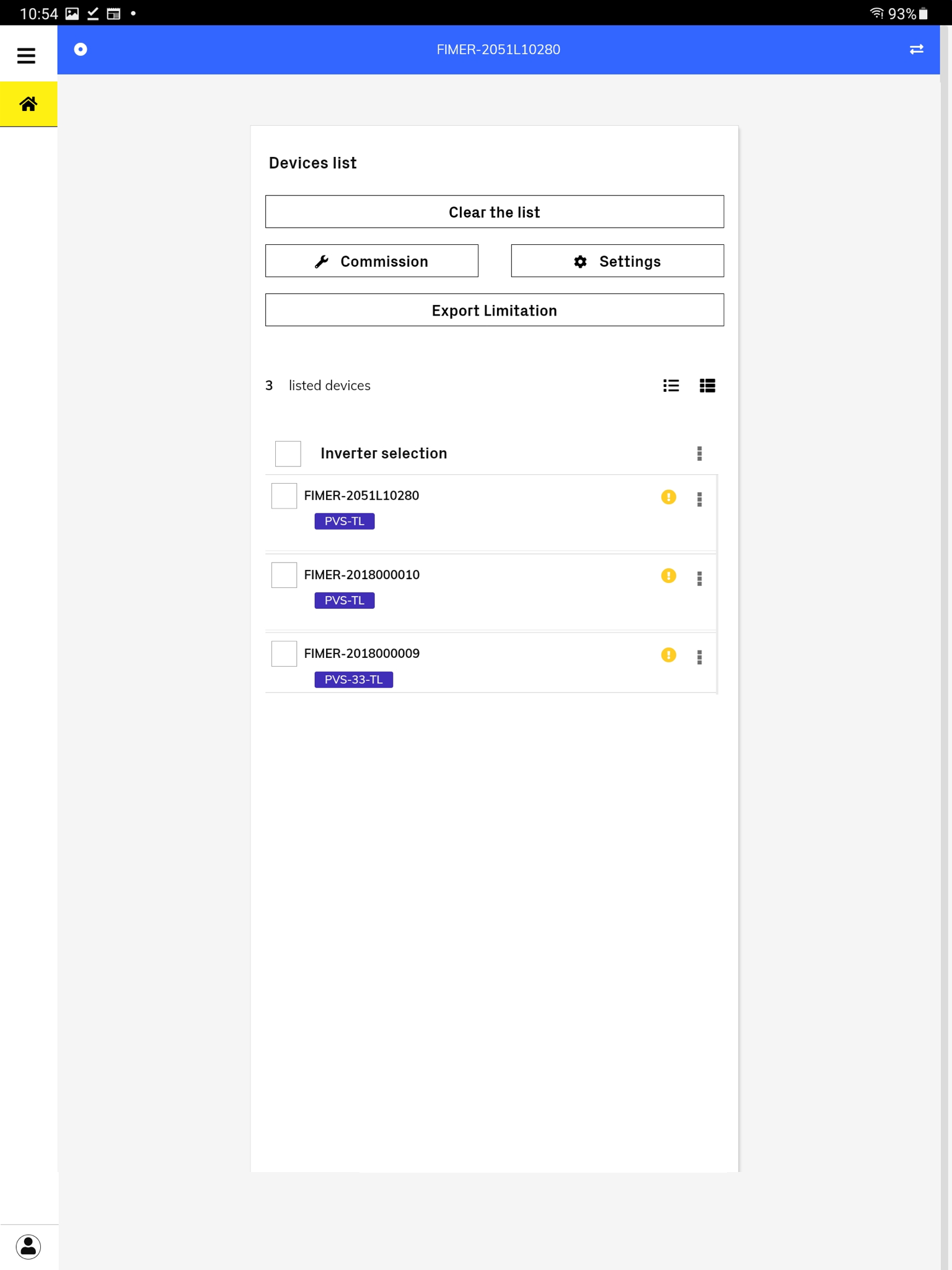952x1270 pixels.
Task: Open Export Limitation
Action: (x=494, y=310)
